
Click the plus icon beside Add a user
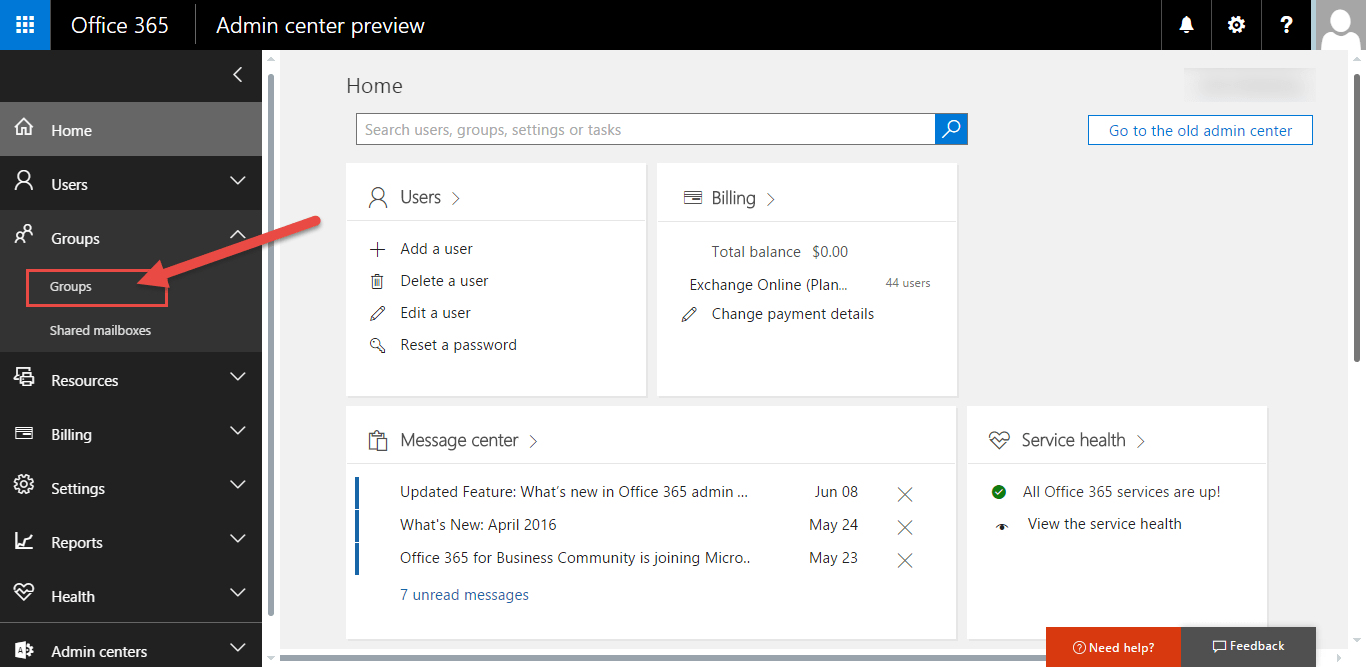tap(377, 249)
